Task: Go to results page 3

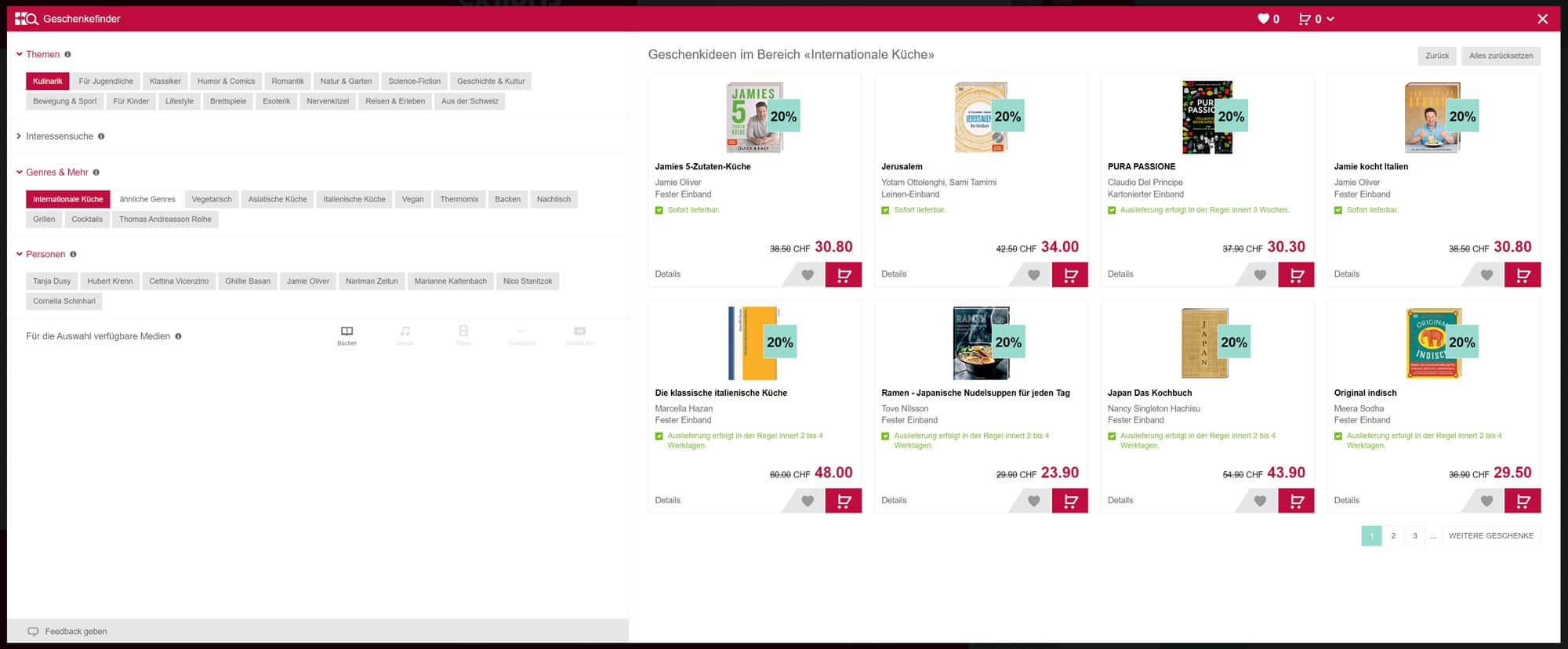Action: pos(1415,536)
